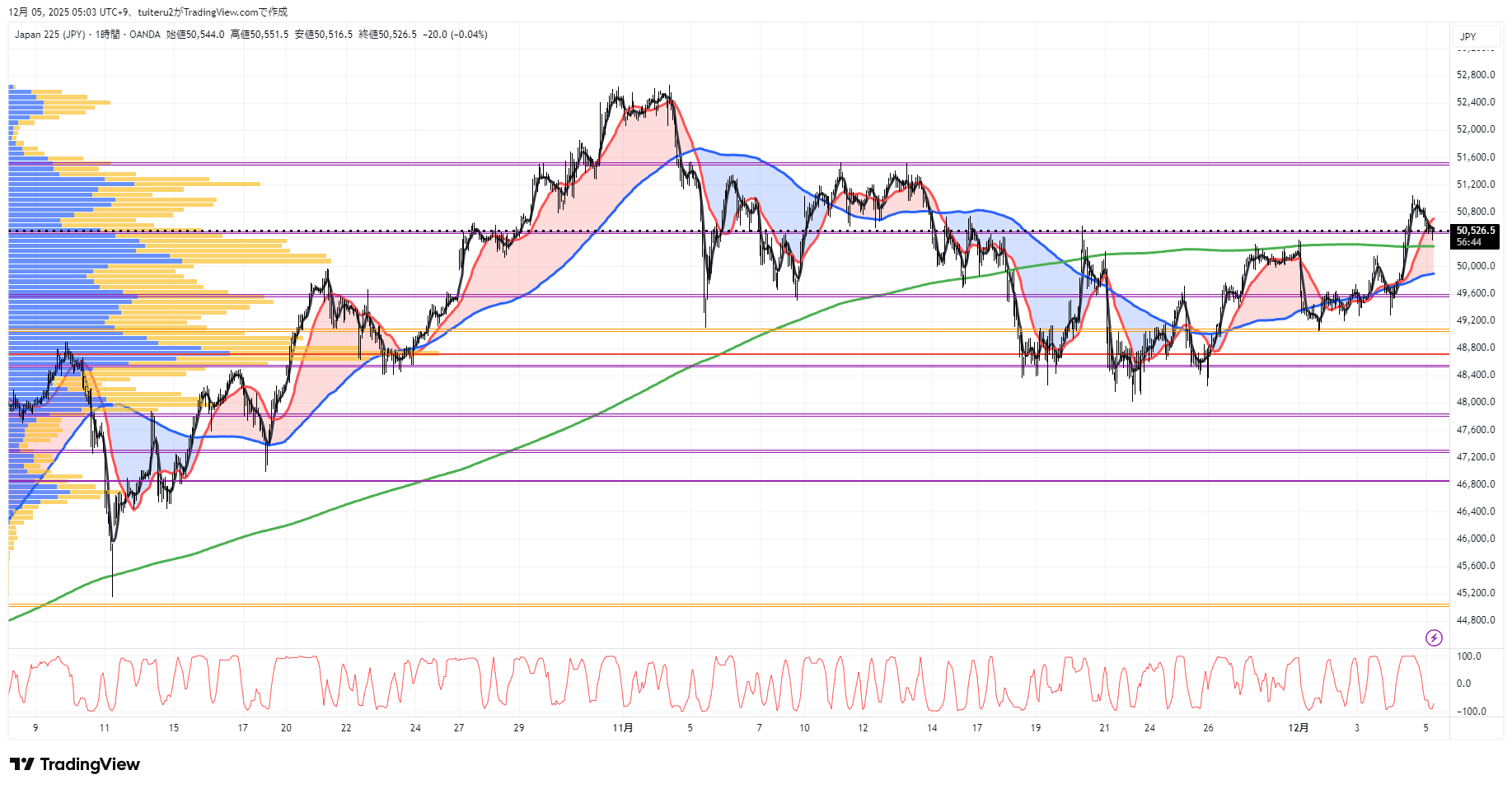1512x789 pixels.
Task: Click the Japan 225 (JPY) symbol title
Action: click(49, 35)
